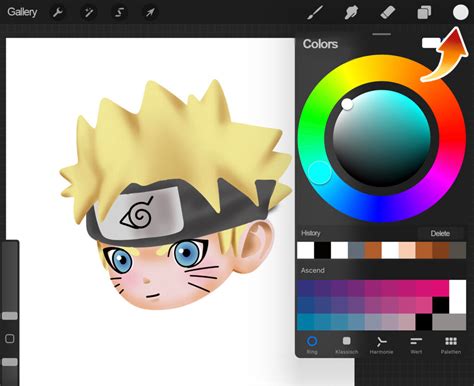
Task: Click the brush size slider handle in sidebar
Action: pyautogui.click(x=10, y=316)
